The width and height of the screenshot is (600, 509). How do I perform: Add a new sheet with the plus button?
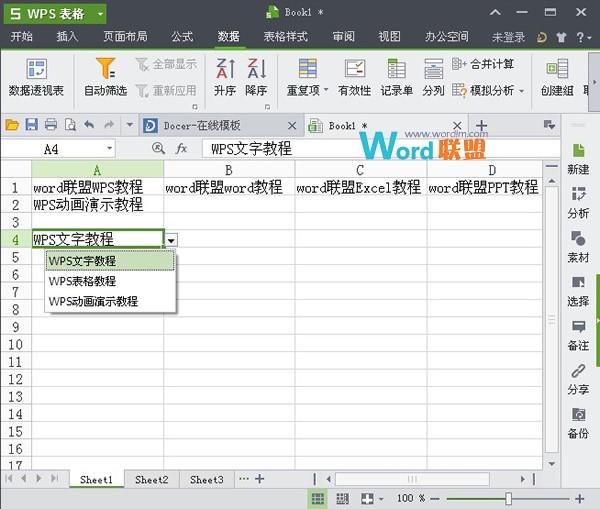pos(259,479)
